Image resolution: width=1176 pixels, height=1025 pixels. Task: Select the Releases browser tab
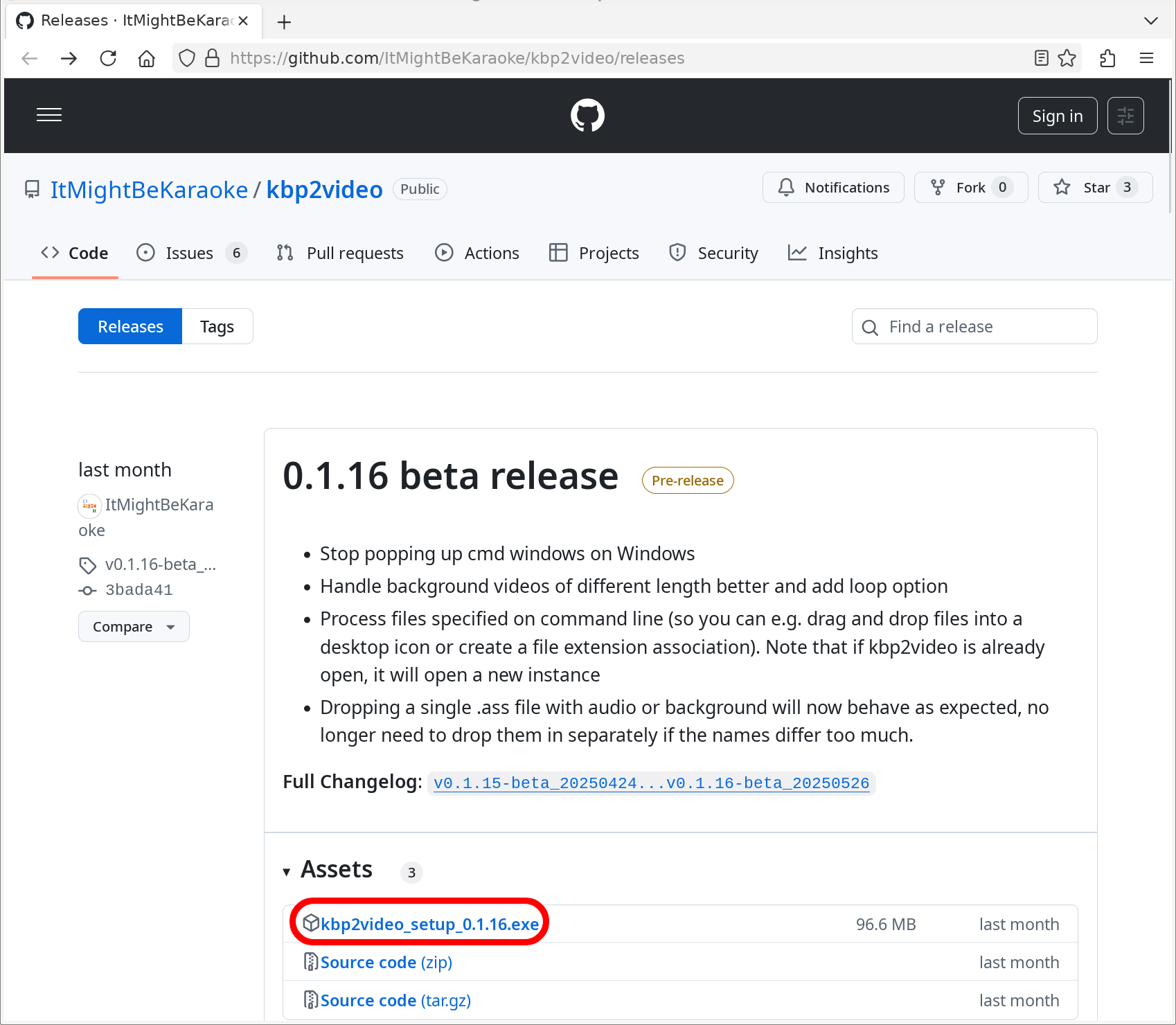(x=134, y=21)
